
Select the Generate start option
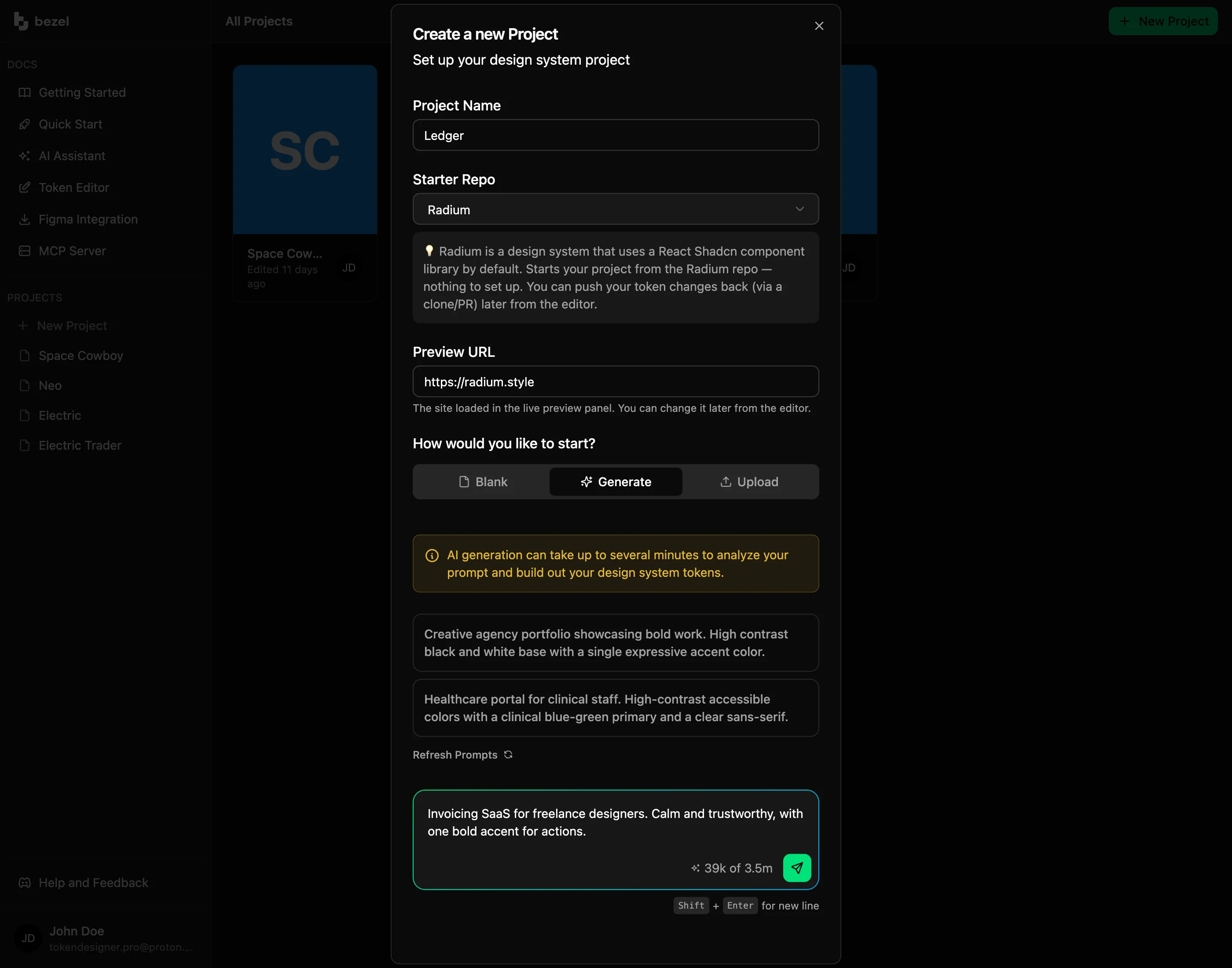pyautogui.click(x=616, y=482)
